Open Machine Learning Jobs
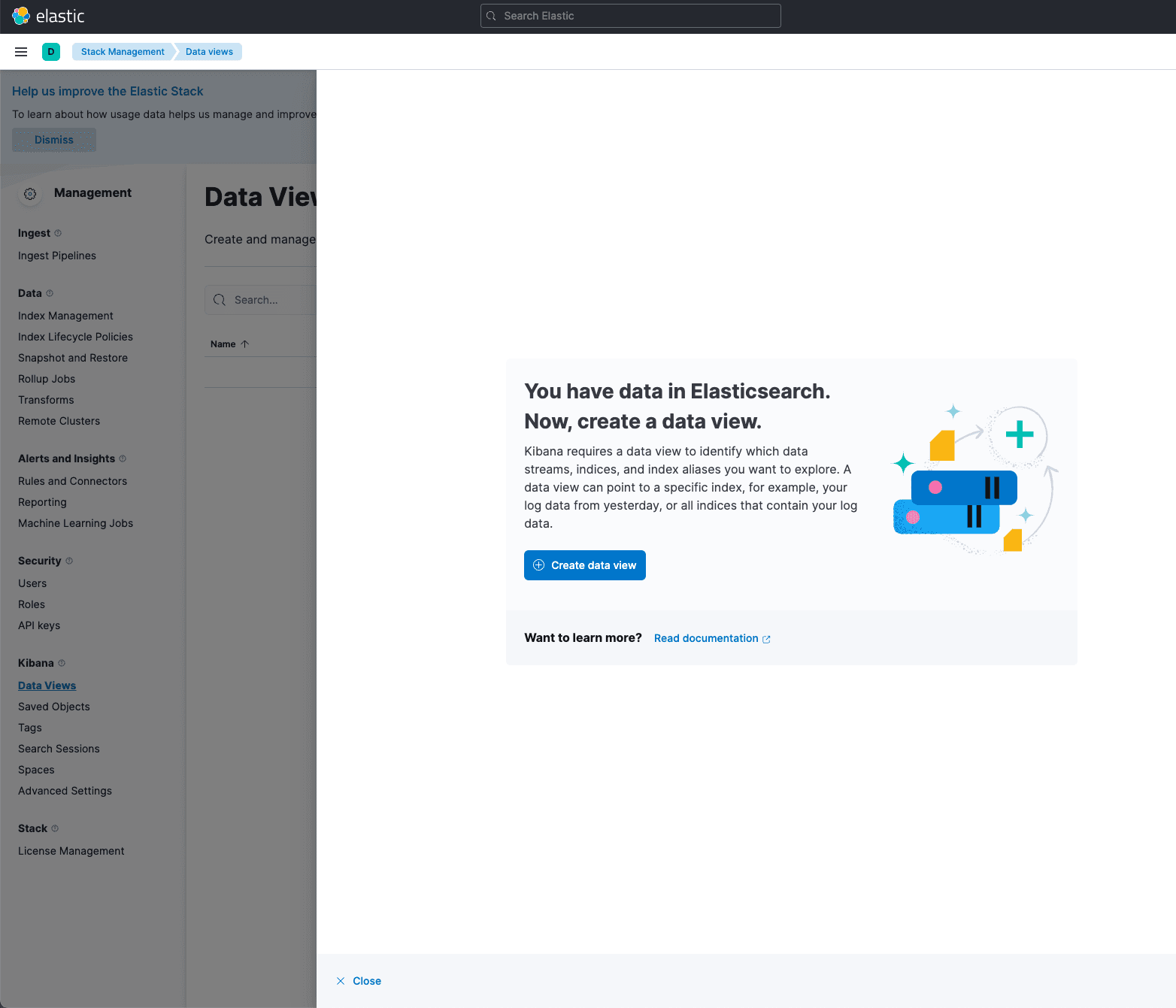Image resolution: width=1176 pixels, height=1008 pixels. [75, 523]
